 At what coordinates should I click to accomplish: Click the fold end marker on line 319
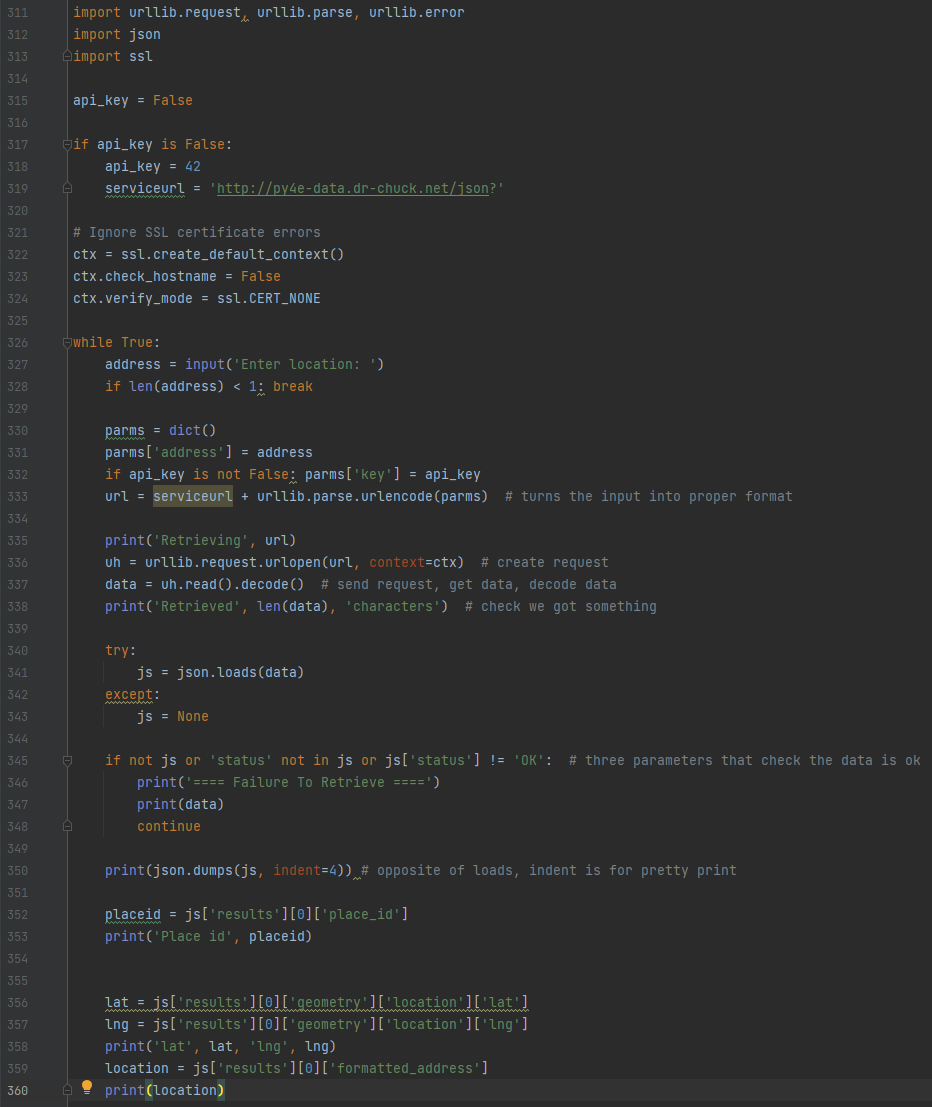[67, 189]
